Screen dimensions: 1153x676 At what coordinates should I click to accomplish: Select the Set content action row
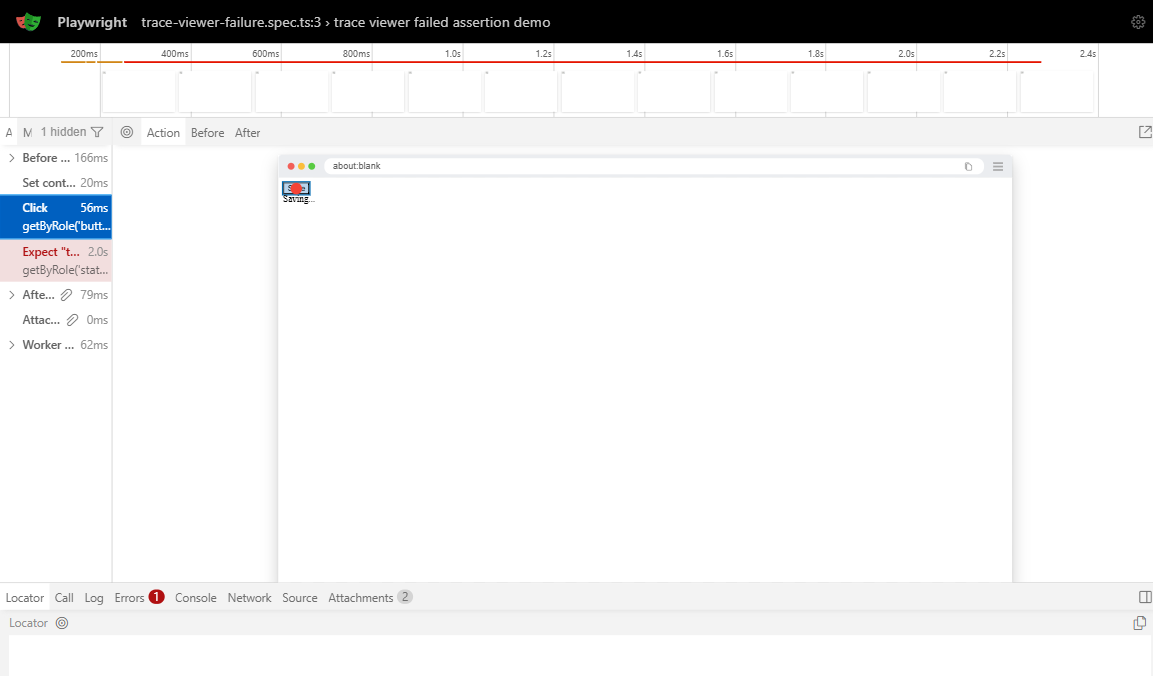coord(56,183)
